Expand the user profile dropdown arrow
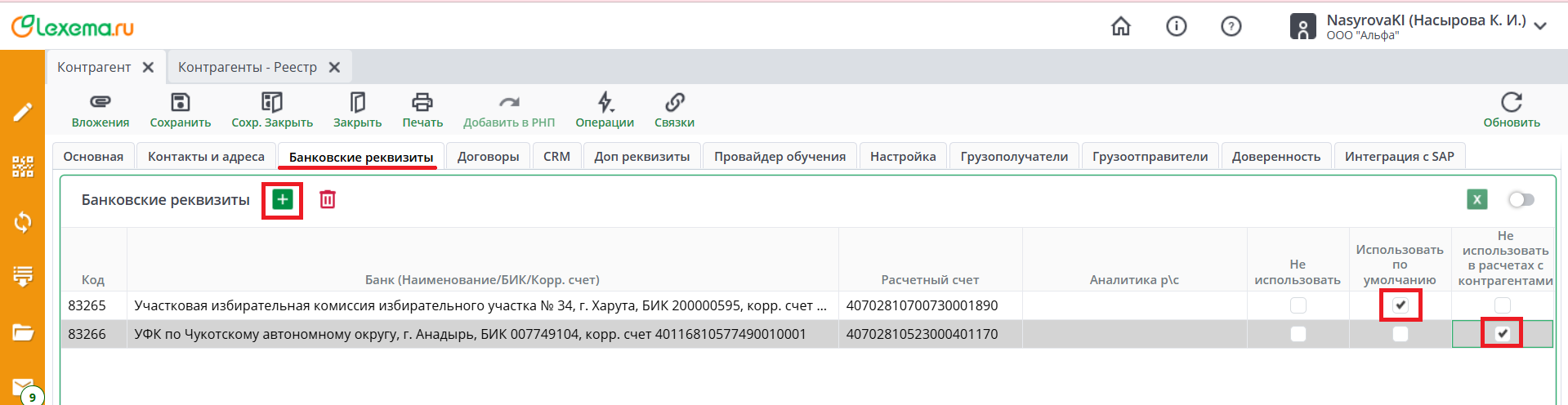This screenshot has height=405, width=1568. point(1540,26)
